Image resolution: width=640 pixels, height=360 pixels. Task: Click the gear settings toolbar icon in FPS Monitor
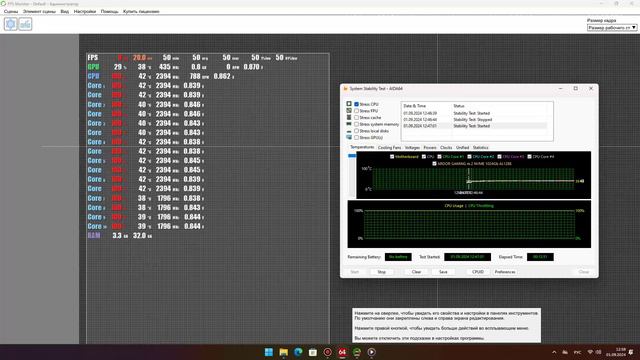tap(11, 24)
